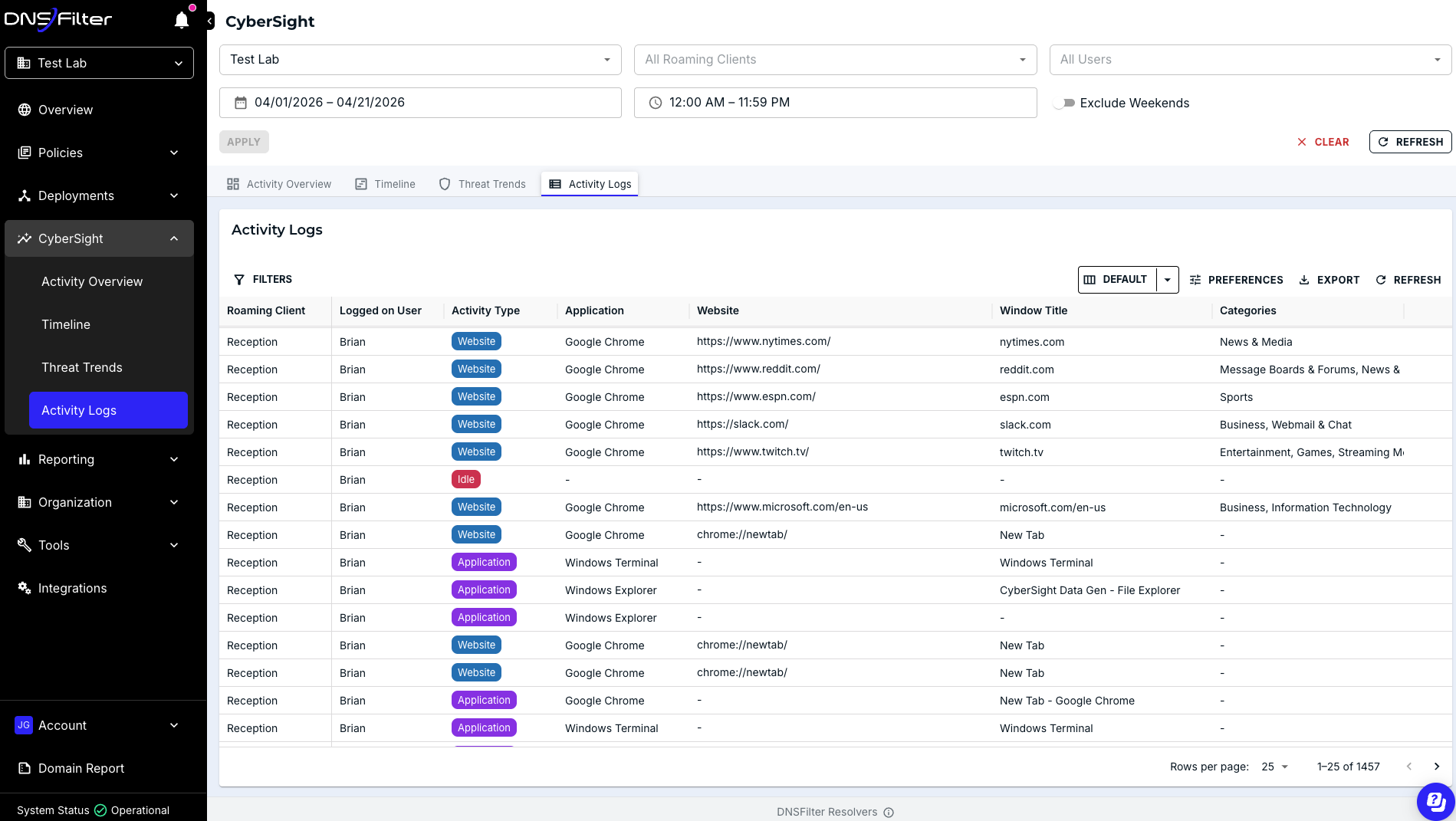
Task: Click the APPLY button
Action: point(244,142)
